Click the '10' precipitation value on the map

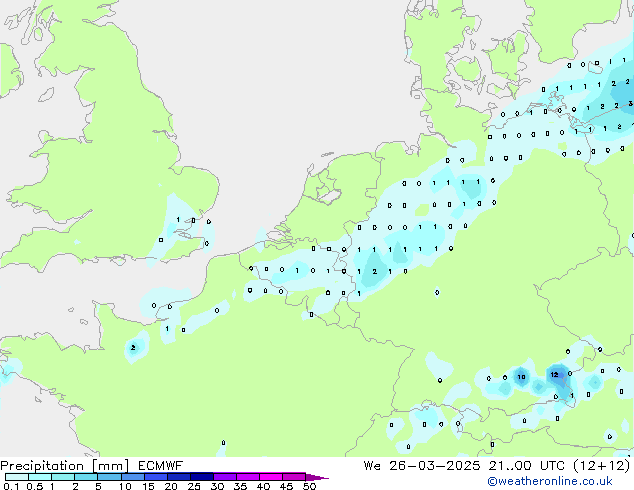tap(522, 377)
